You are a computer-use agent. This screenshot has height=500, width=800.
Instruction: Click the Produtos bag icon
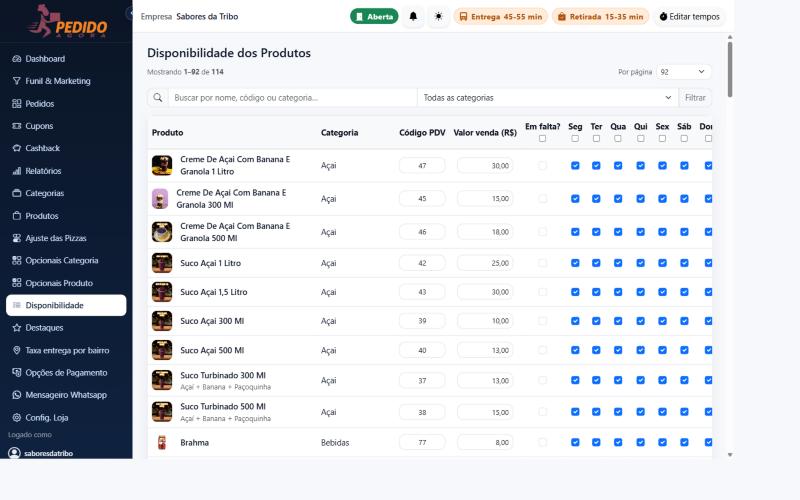[16, 216]
